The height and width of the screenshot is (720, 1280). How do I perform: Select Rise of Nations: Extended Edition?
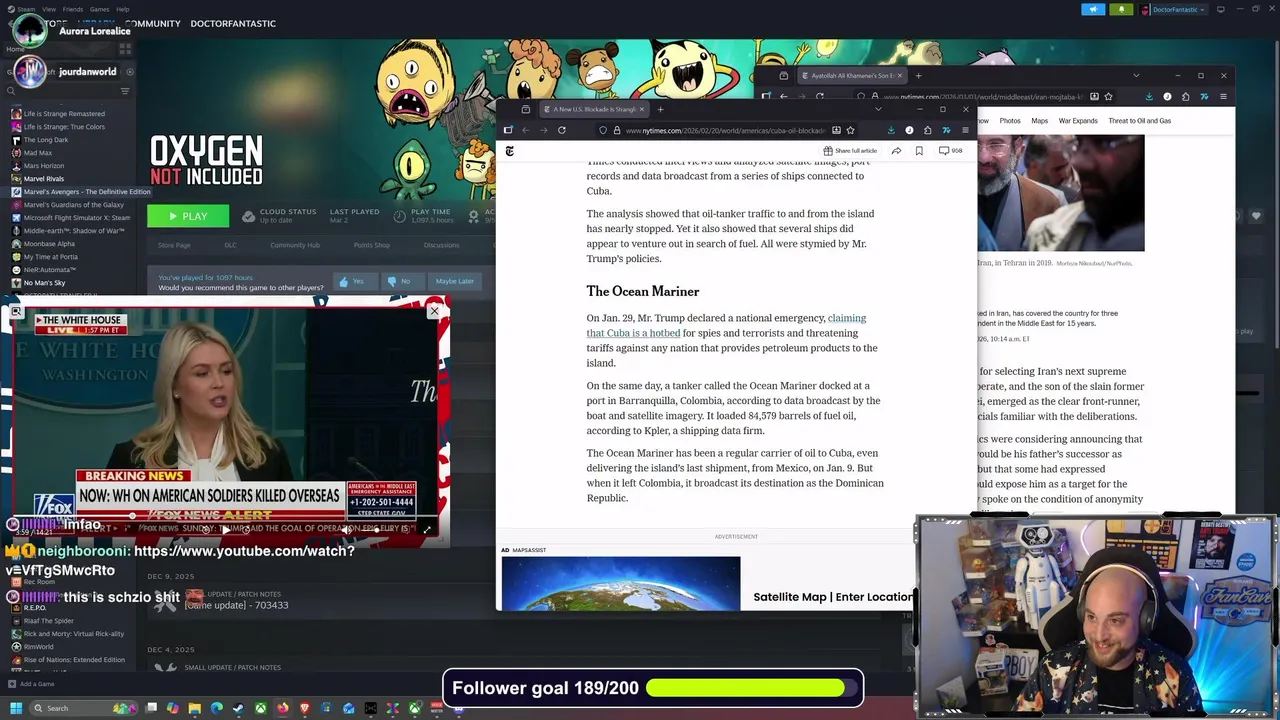point(74,660)
